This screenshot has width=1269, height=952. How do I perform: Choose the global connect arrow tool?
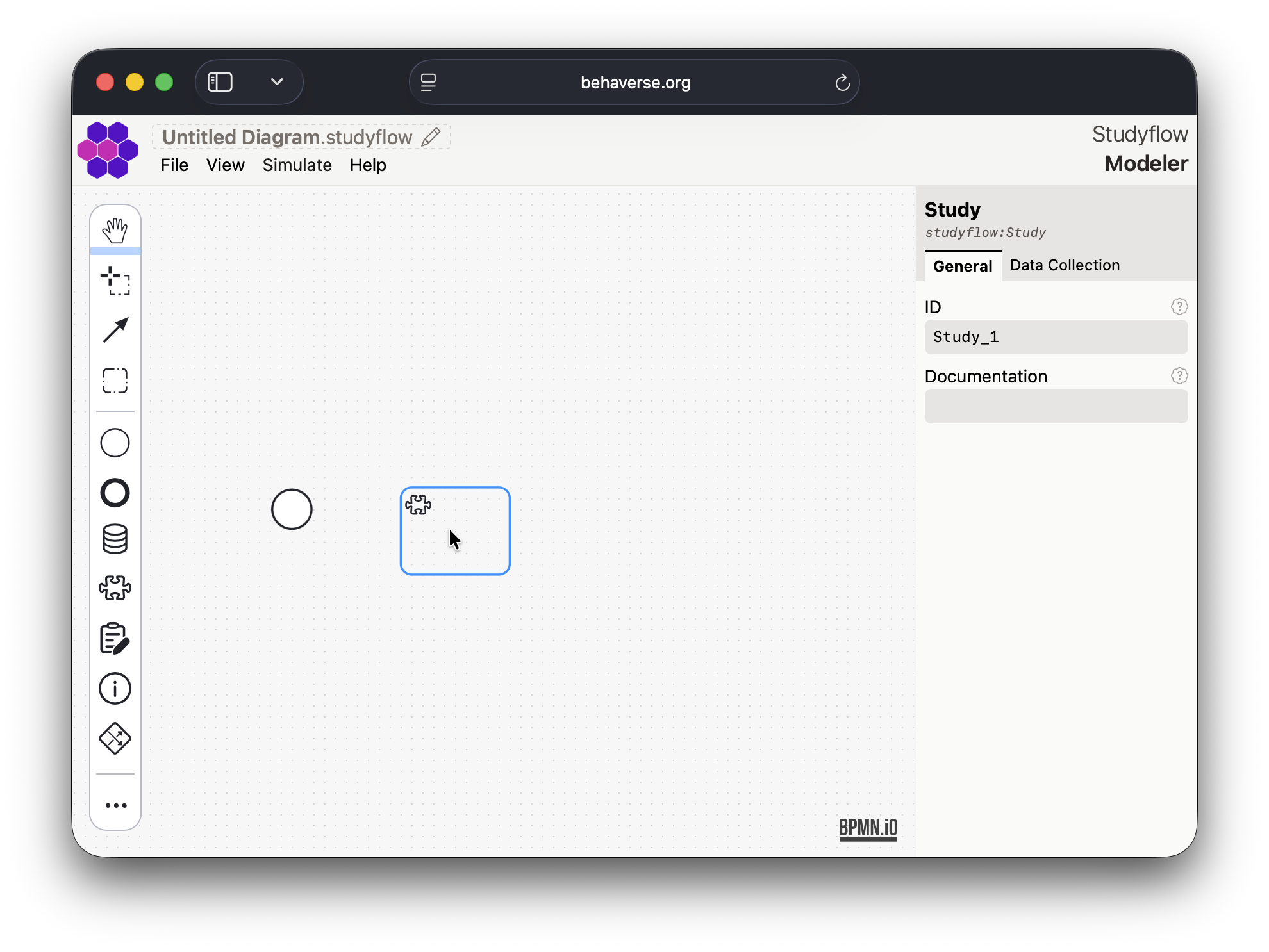[115, 331]
